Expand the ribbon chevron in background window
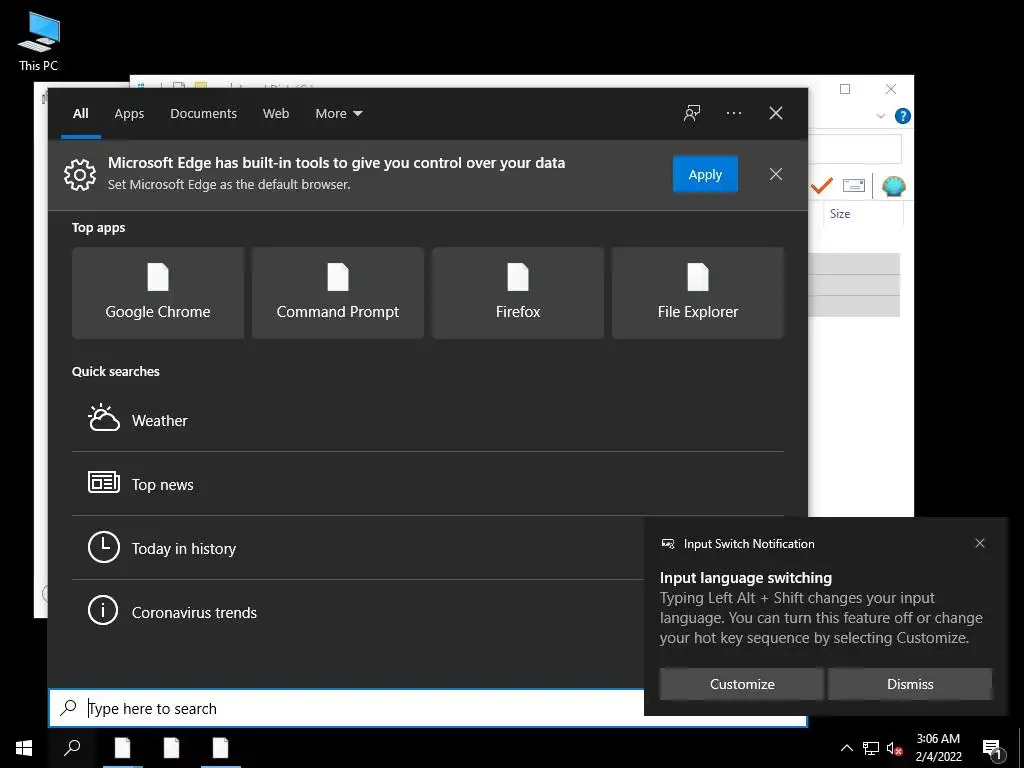The width and height of the screenshot is (1024, 768). (x=880, y=116)
